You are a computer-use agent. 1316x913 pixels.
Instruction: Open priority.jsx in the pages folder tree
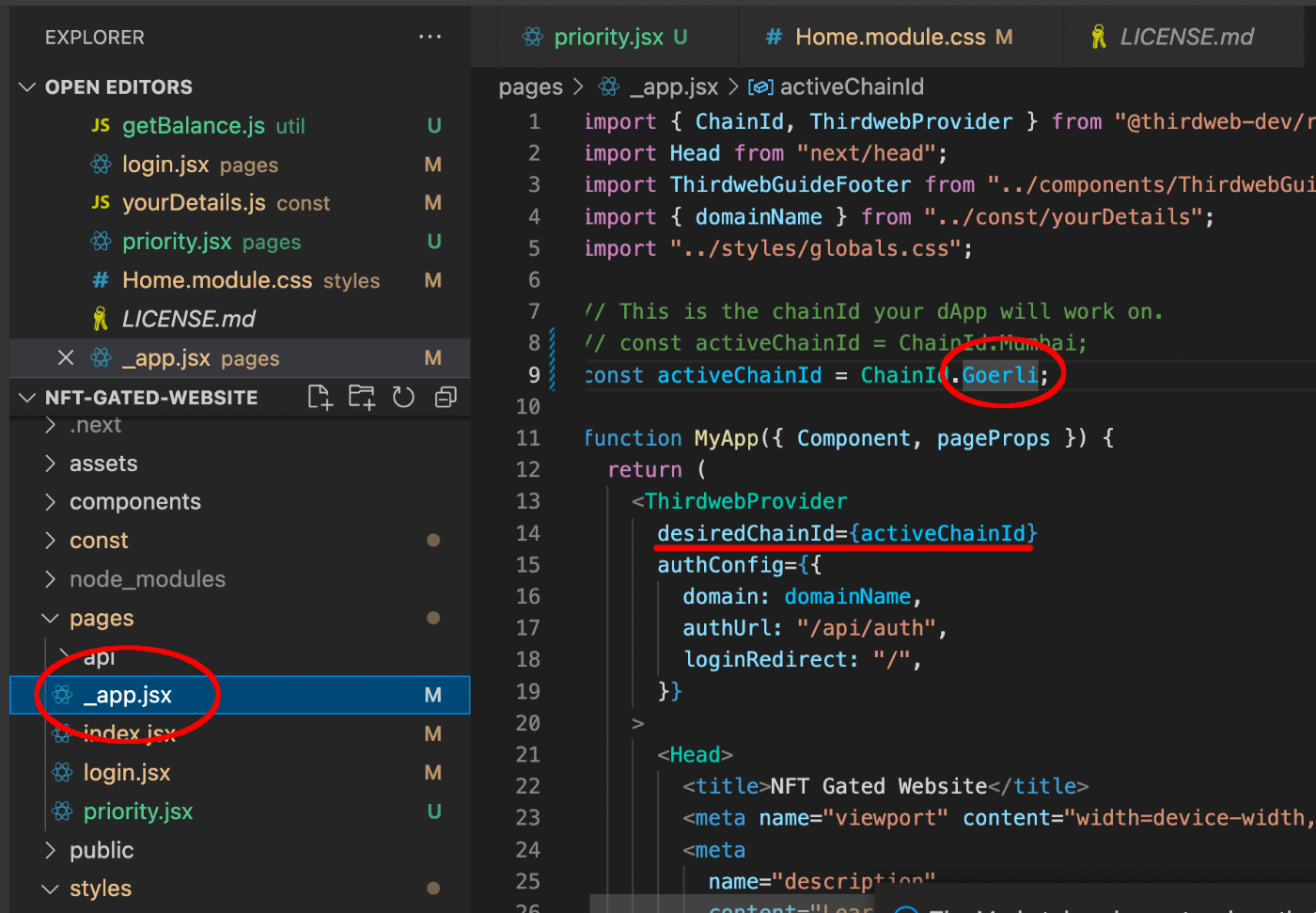[240, 811]
